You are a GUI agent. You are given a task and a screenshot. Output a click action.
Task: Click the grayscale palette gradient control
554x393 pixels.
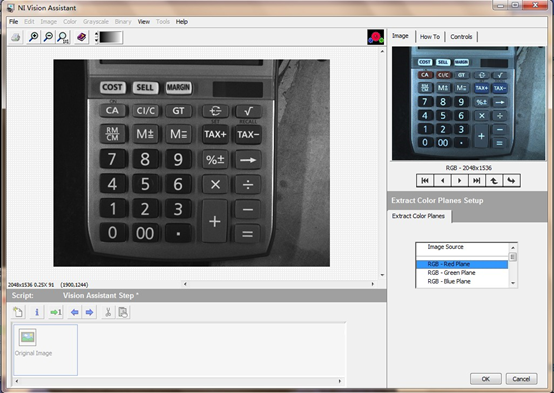[x=111, y=37]
